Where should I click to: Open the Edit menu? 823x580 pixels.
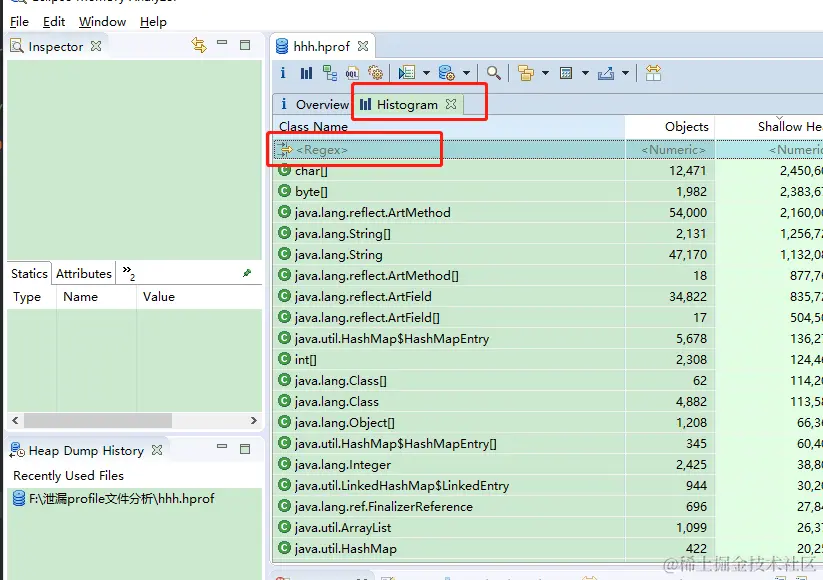54,22
